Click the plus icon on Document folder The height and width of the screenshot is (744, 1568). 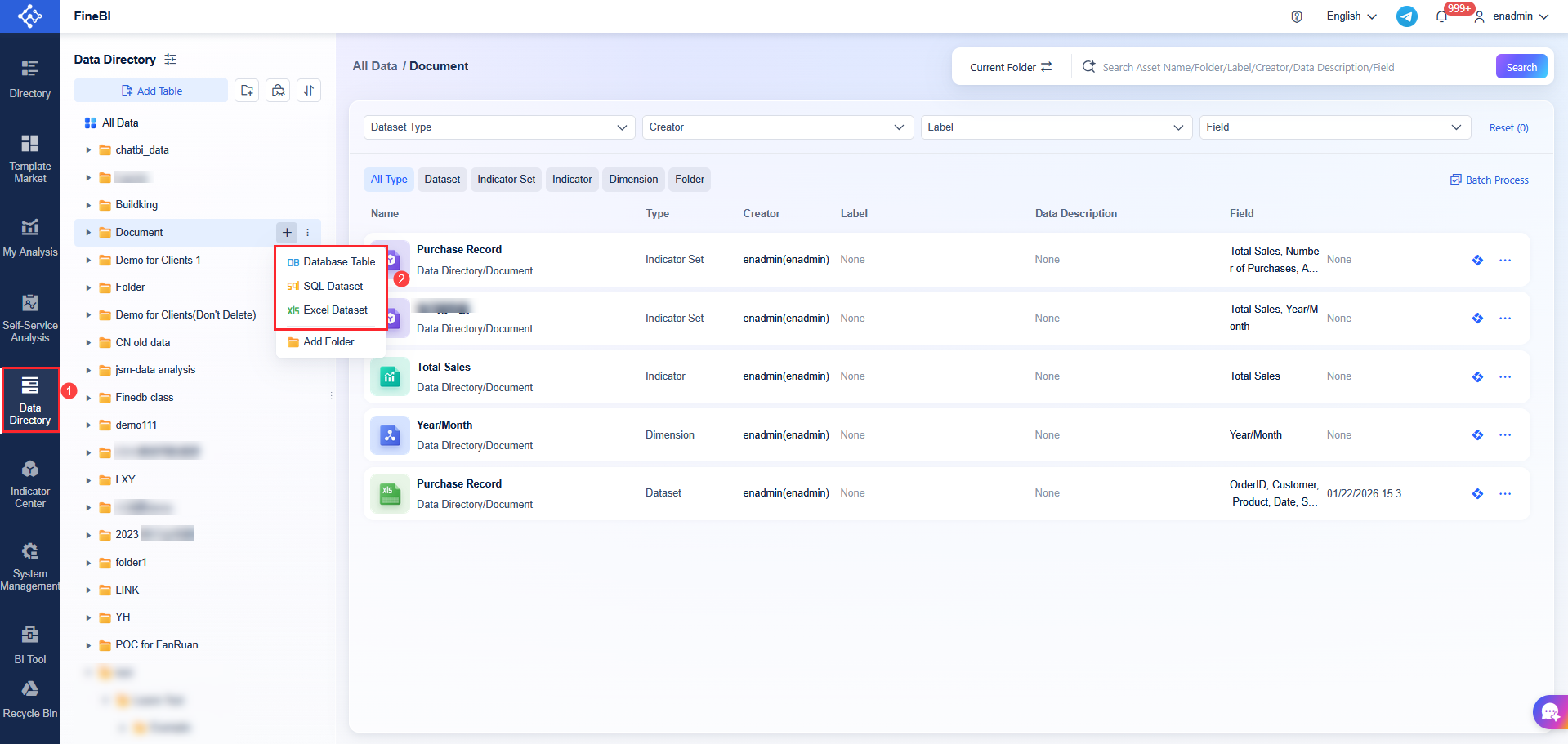pos(287,233)
